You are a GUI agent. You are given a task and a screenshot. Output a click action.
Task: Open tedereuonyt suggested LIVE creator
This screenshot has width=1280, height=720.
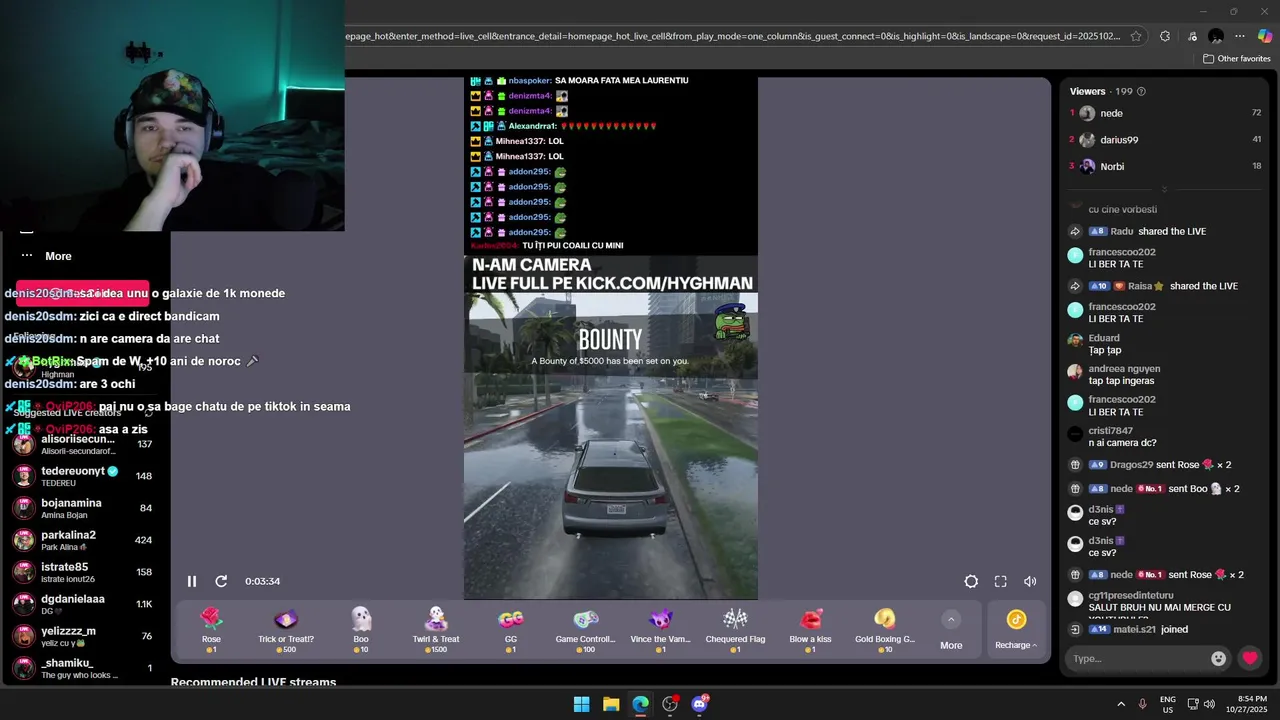click(83, 476)
